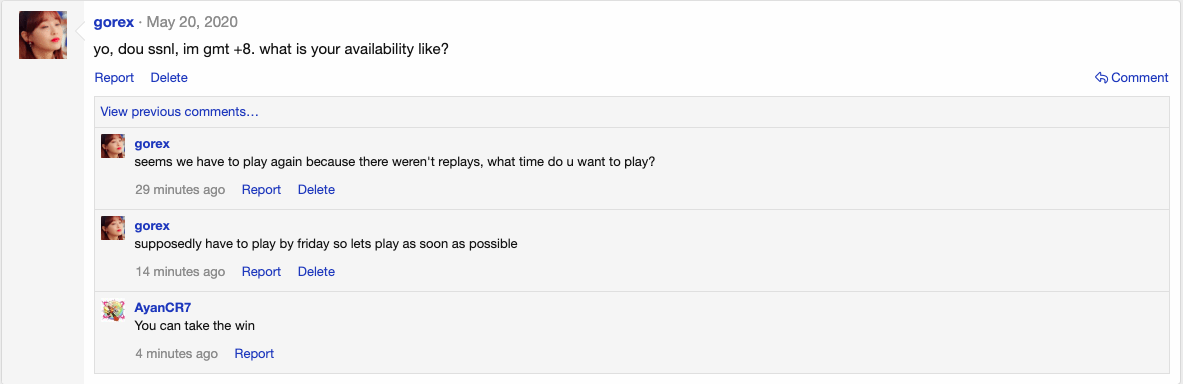The width and height of the screenshot is (1183, 384).
Task: Click gorex avatar on friday comment
Action: pos(113,228)
